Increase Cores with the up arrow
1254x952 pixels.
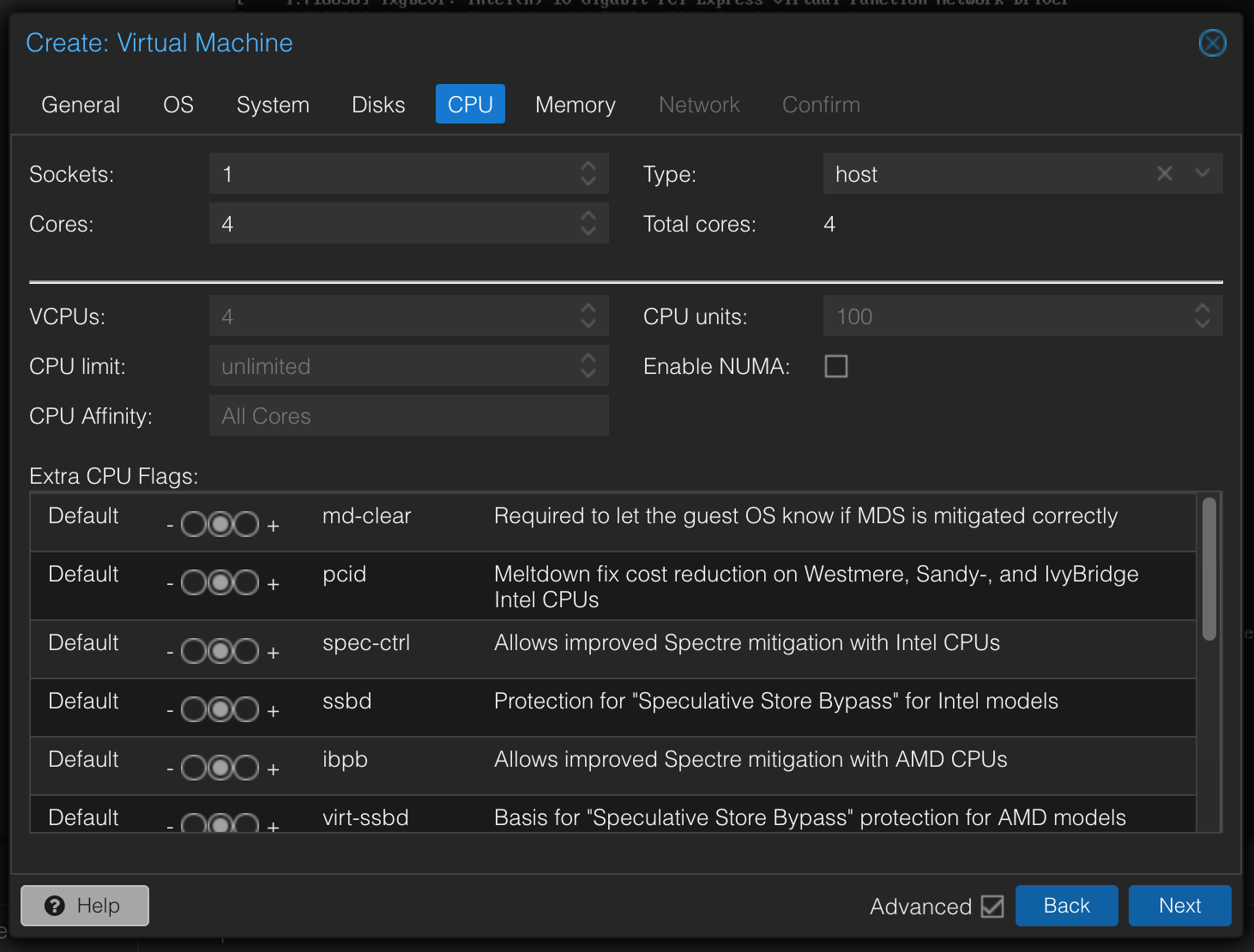(x=588, y=215)
